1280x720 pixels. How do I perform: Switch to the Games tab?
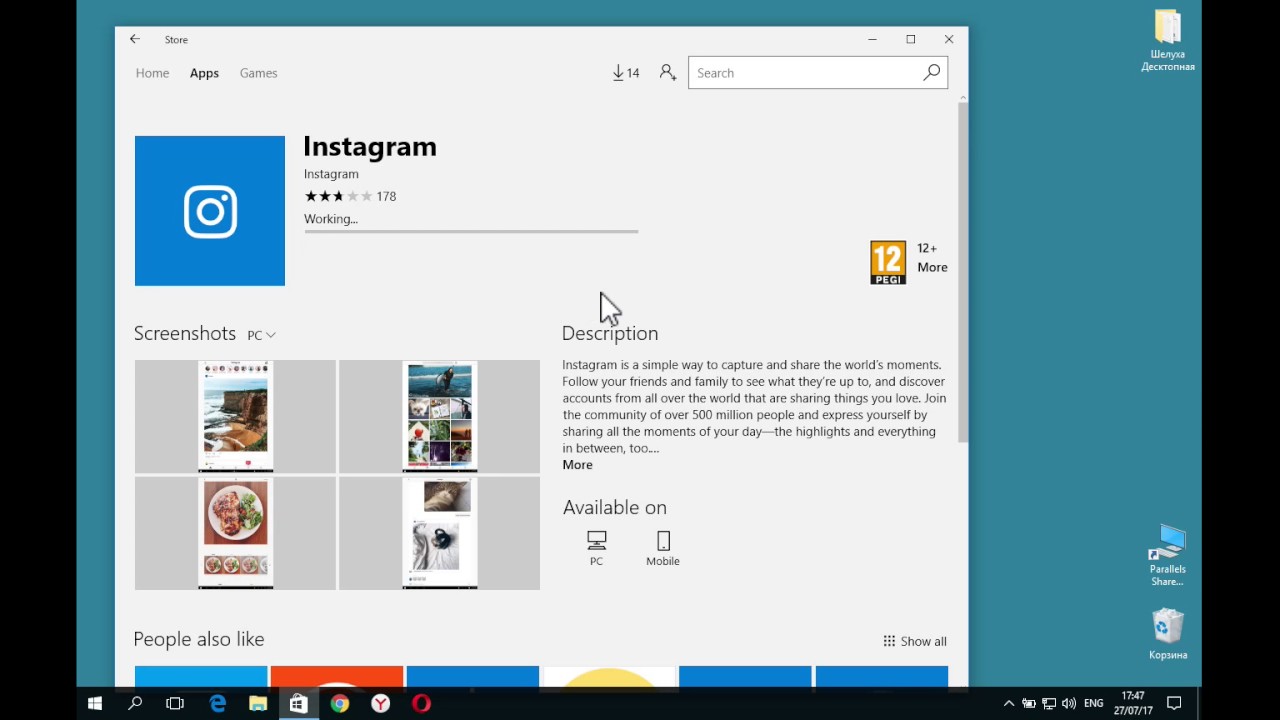(258, 73)
